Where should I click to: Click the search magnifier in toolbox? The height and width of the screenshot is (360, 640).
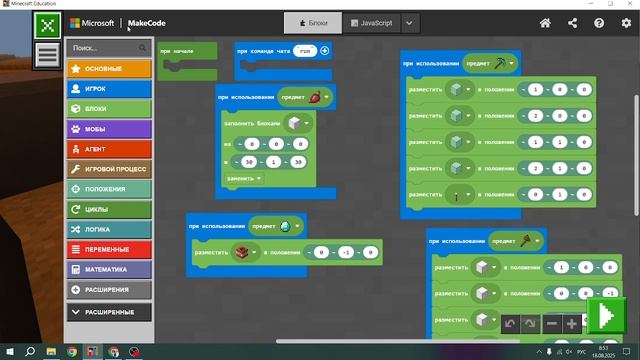[142, 48]
